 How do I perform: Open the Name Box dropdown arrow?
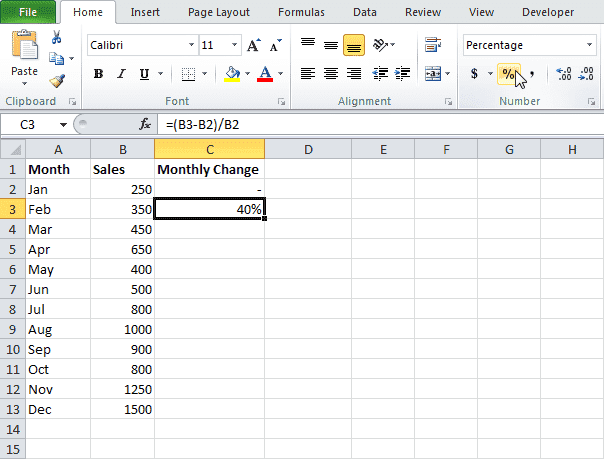click(64, 124)
